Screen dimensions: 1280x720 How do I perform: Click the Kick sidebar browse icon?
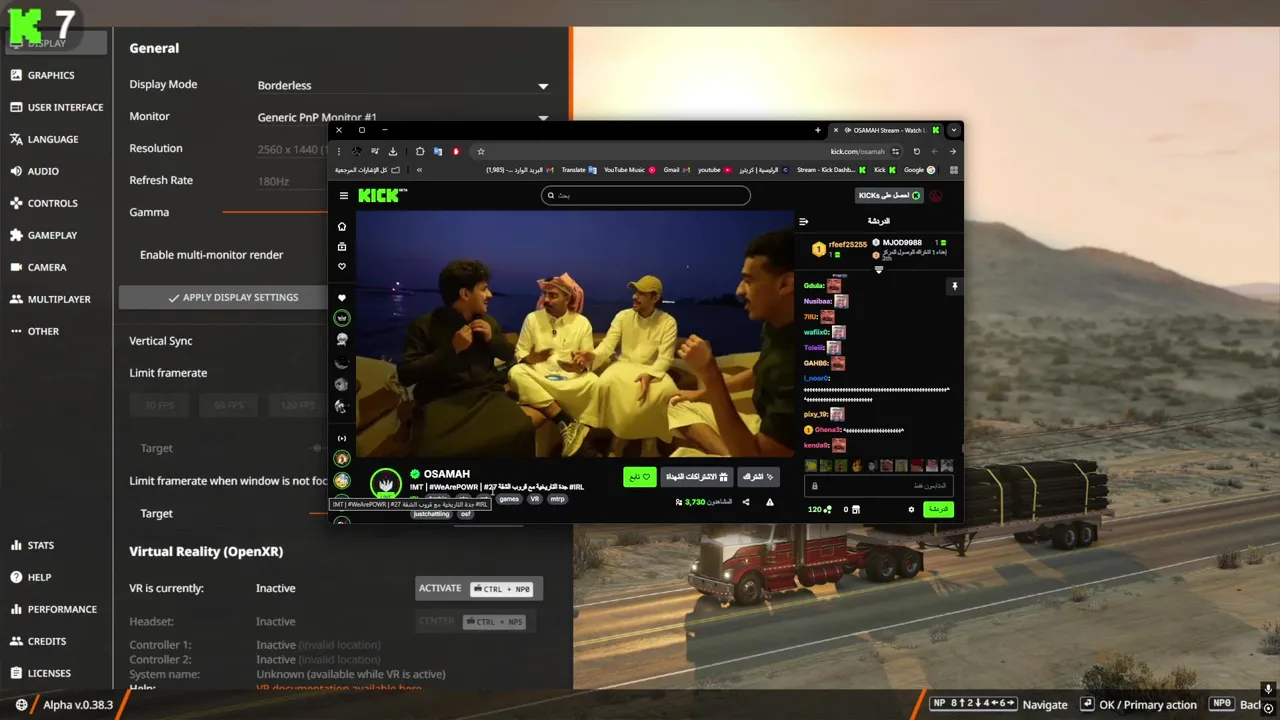point(342,247)
